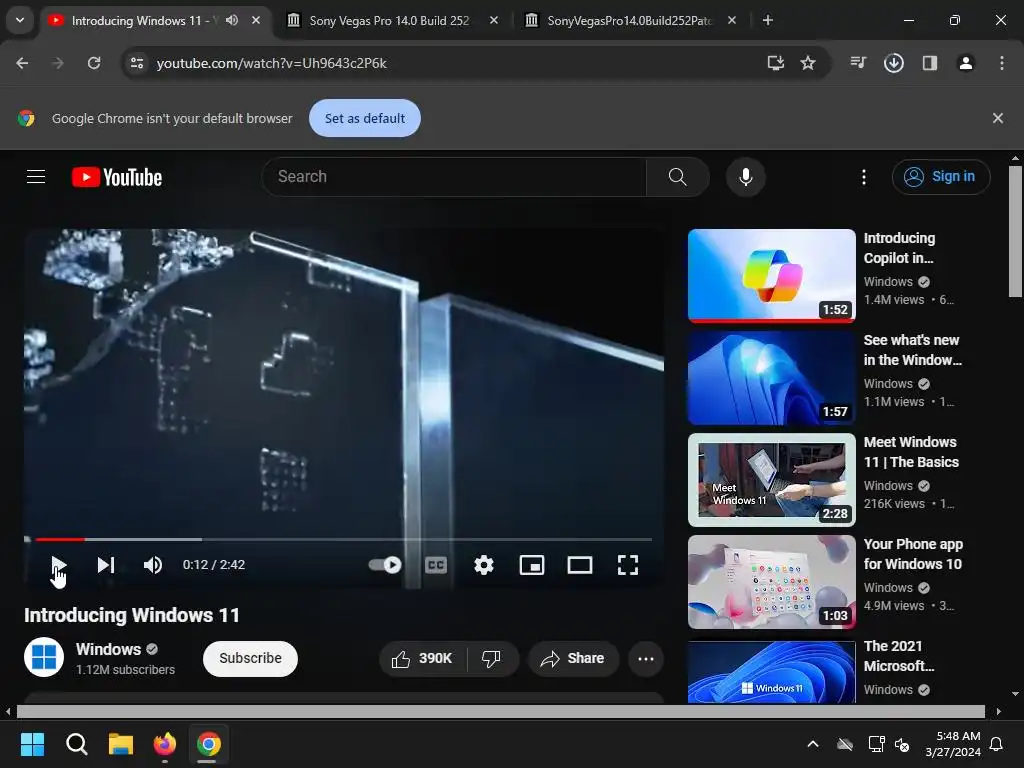Image resolution: width=1024 pixels, height=768 pixels.
Task: Seek on the video progress bar
Action: pos(343,539)
